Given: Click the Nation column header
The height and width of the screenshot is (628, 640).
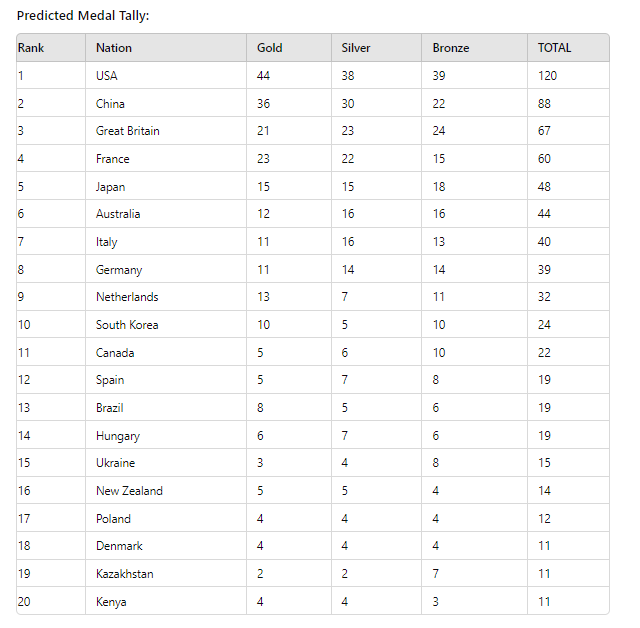Looking at the screenshot, I should tap(114, 48).
